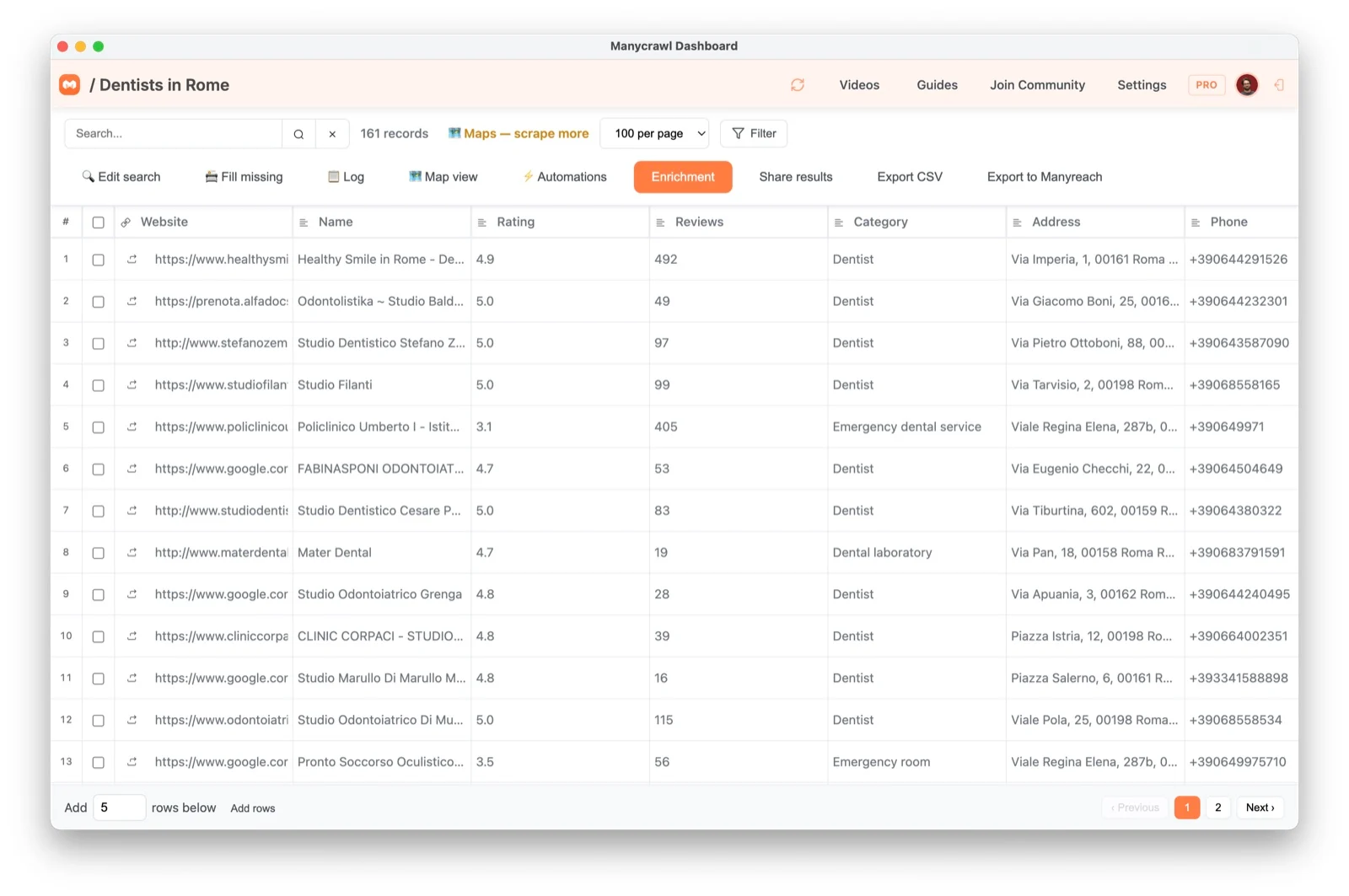Click the redirect icon in row 13

click(132, 762)
